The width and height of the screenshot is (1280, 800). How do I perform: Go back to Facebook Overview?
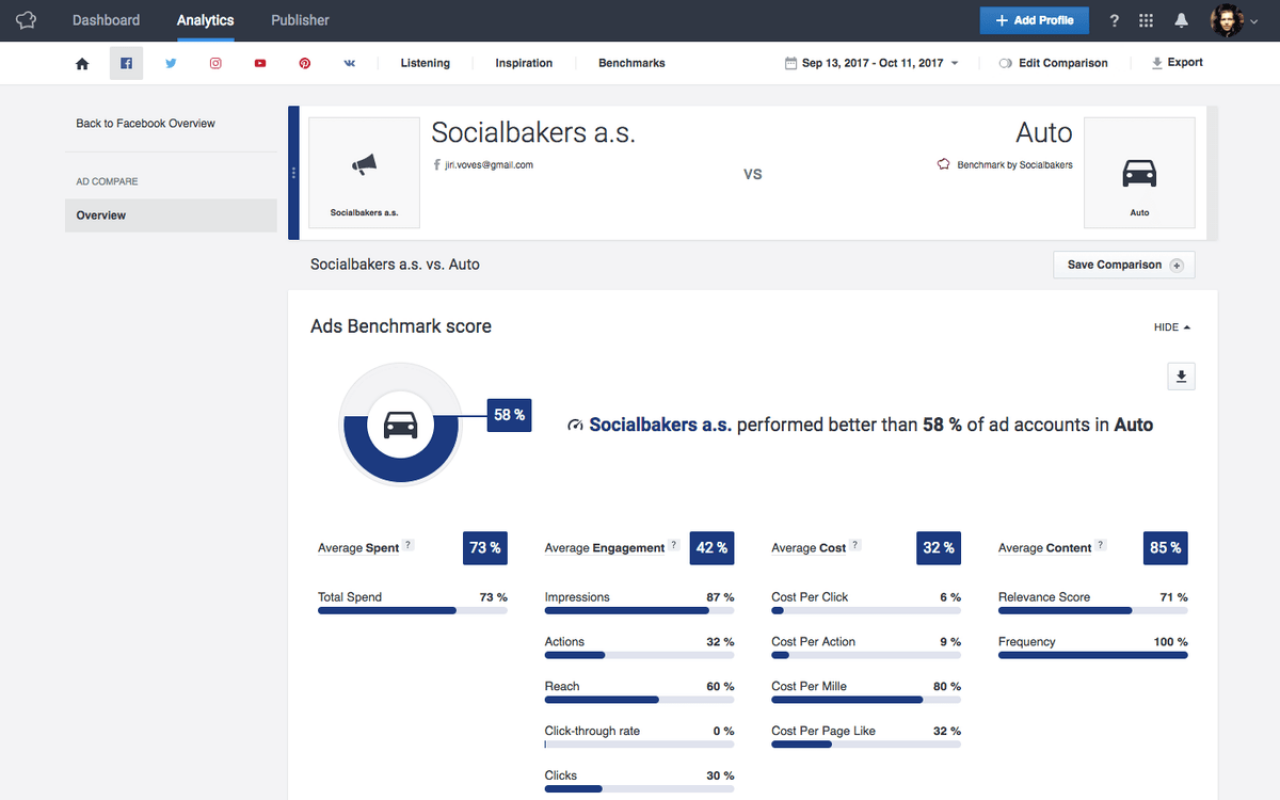pyautogui.click(x=146, y=123)
